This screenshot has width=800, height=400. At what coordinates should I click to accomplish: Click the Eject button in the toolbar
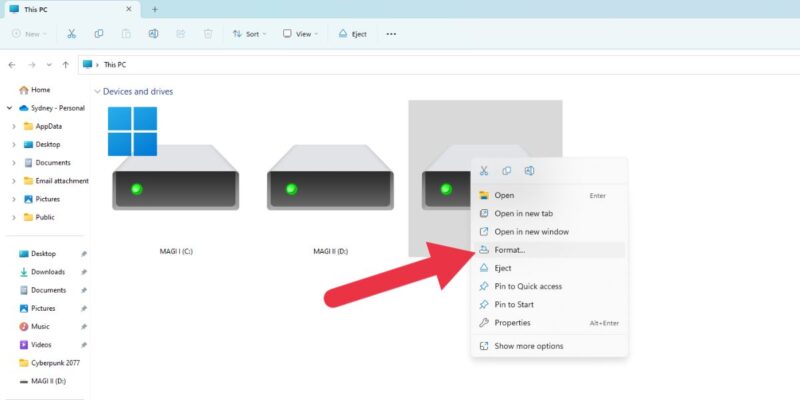[353, 34]
